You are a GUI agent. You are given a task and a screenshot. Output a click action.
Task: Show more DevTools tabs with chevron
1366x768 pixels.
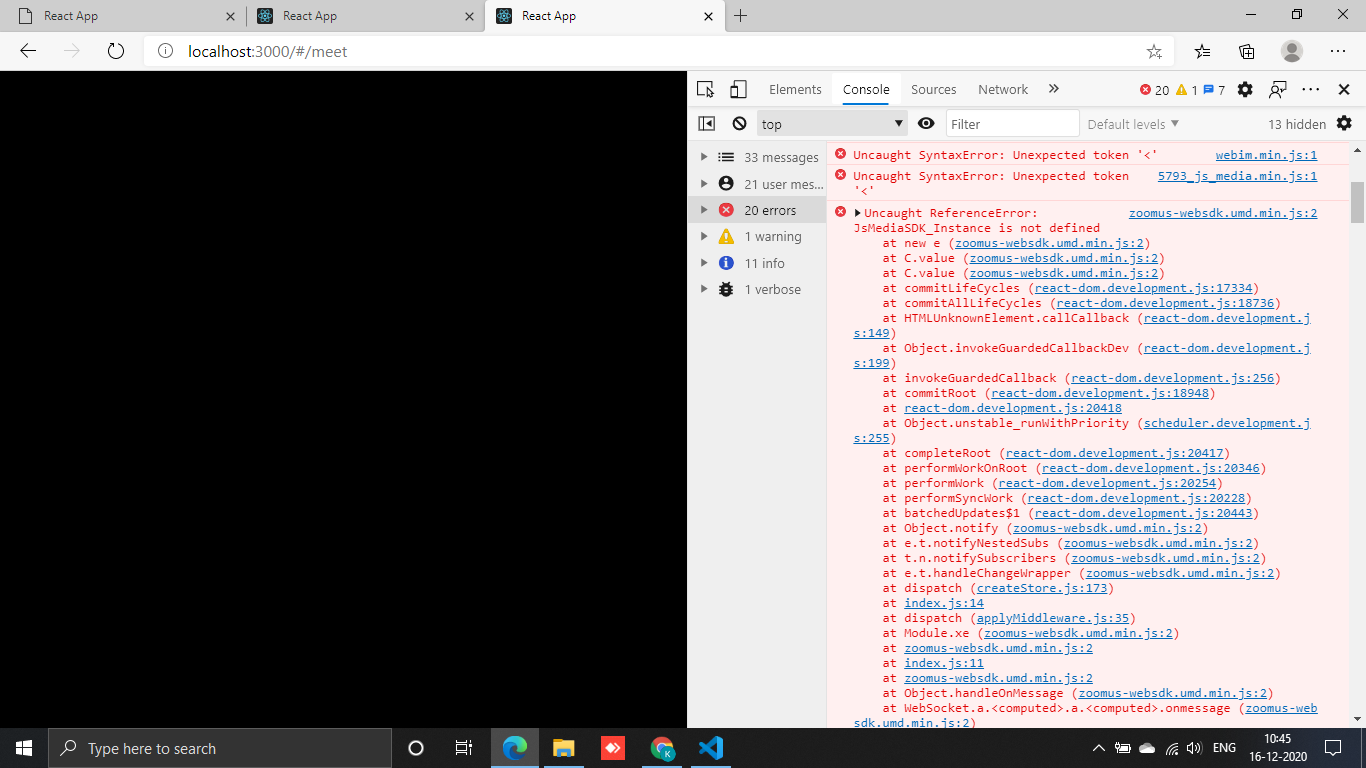tap(1053, 89)
